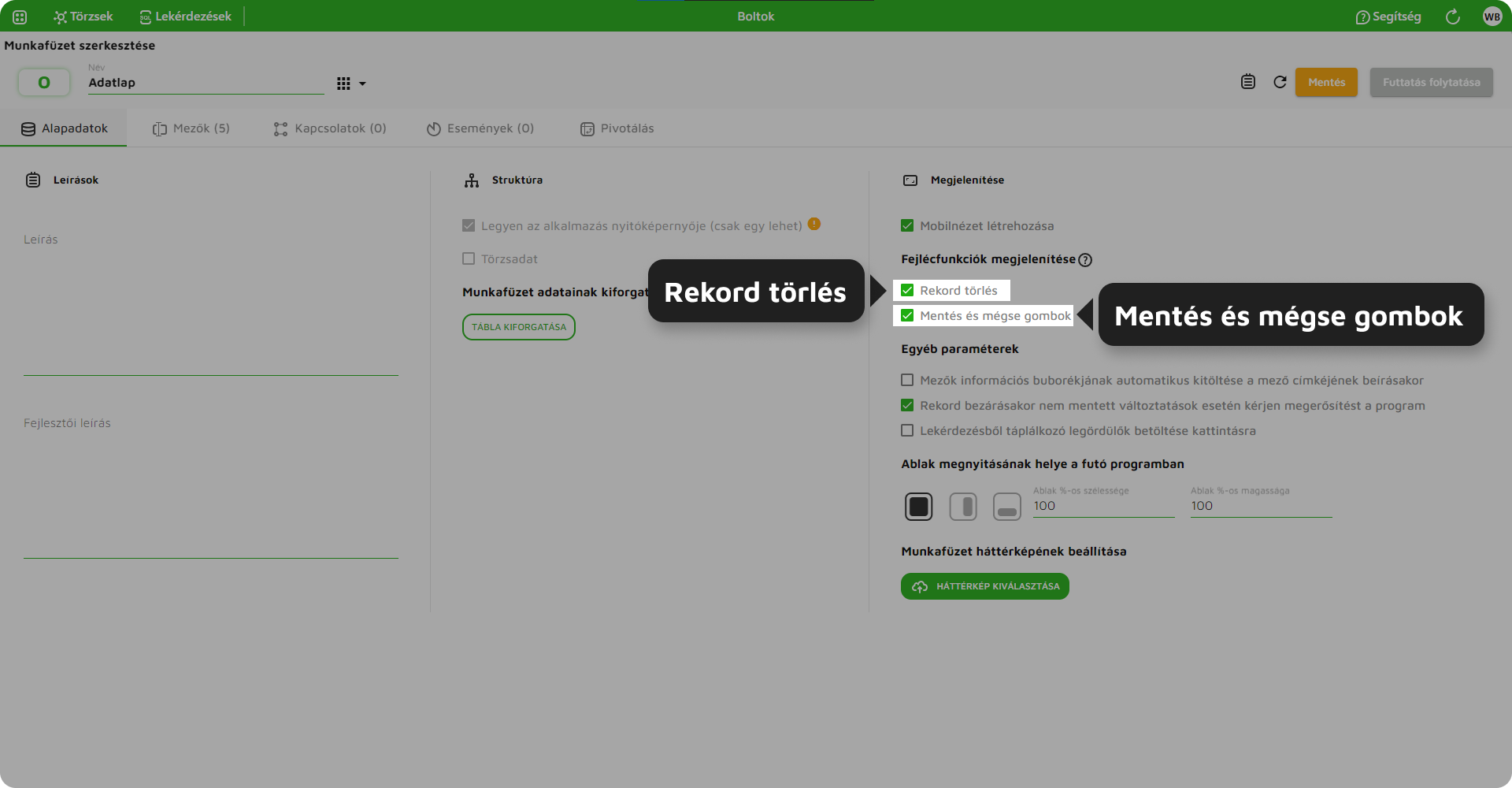Click the green O workbook icon
Image resolution: width=1512 pixels, height=788 pixels.
(44, 82)
